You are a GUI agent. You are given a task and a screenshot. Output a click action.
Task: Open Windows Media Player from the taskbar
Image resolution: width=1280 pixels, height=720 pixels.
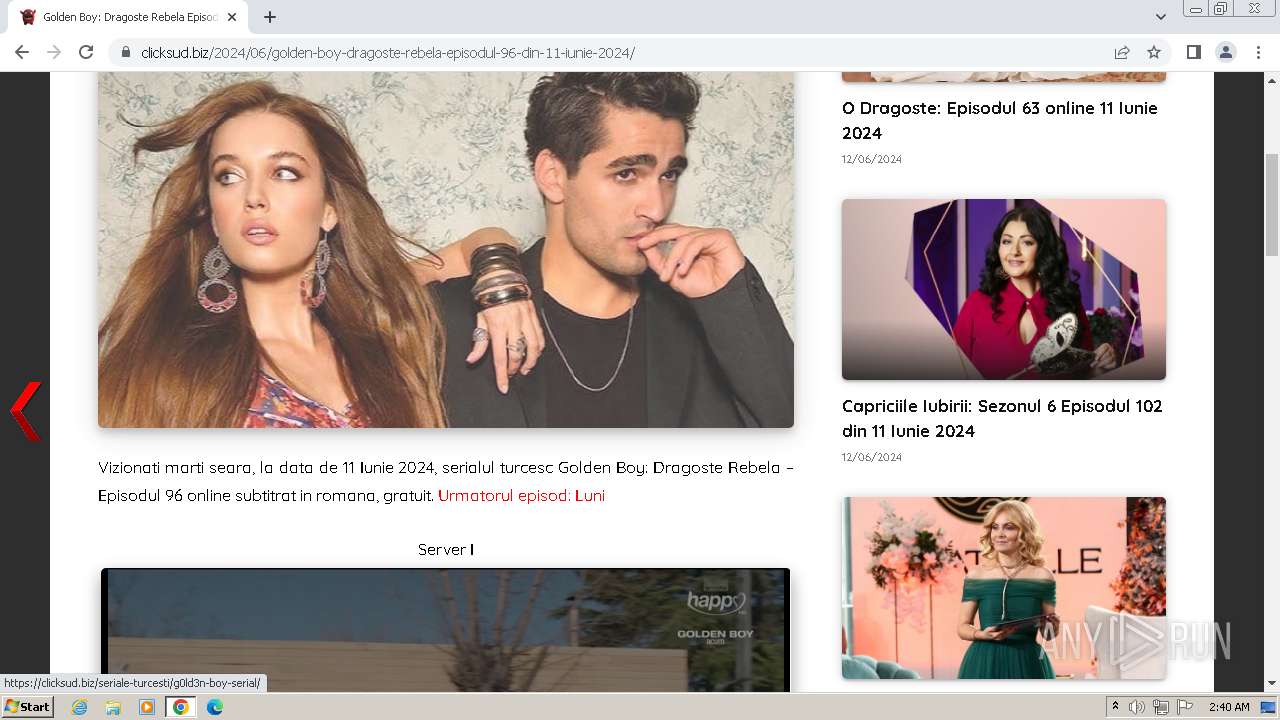[147, 707]
